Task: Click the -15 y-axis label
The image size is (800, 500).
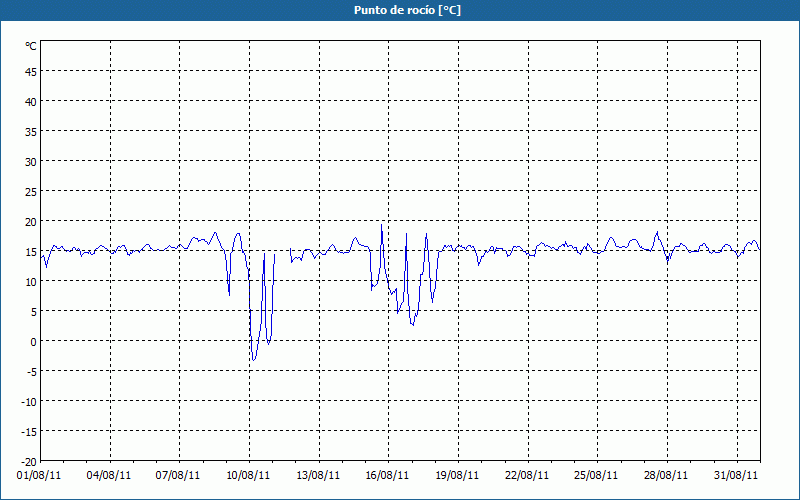Action: pos(29,432)
